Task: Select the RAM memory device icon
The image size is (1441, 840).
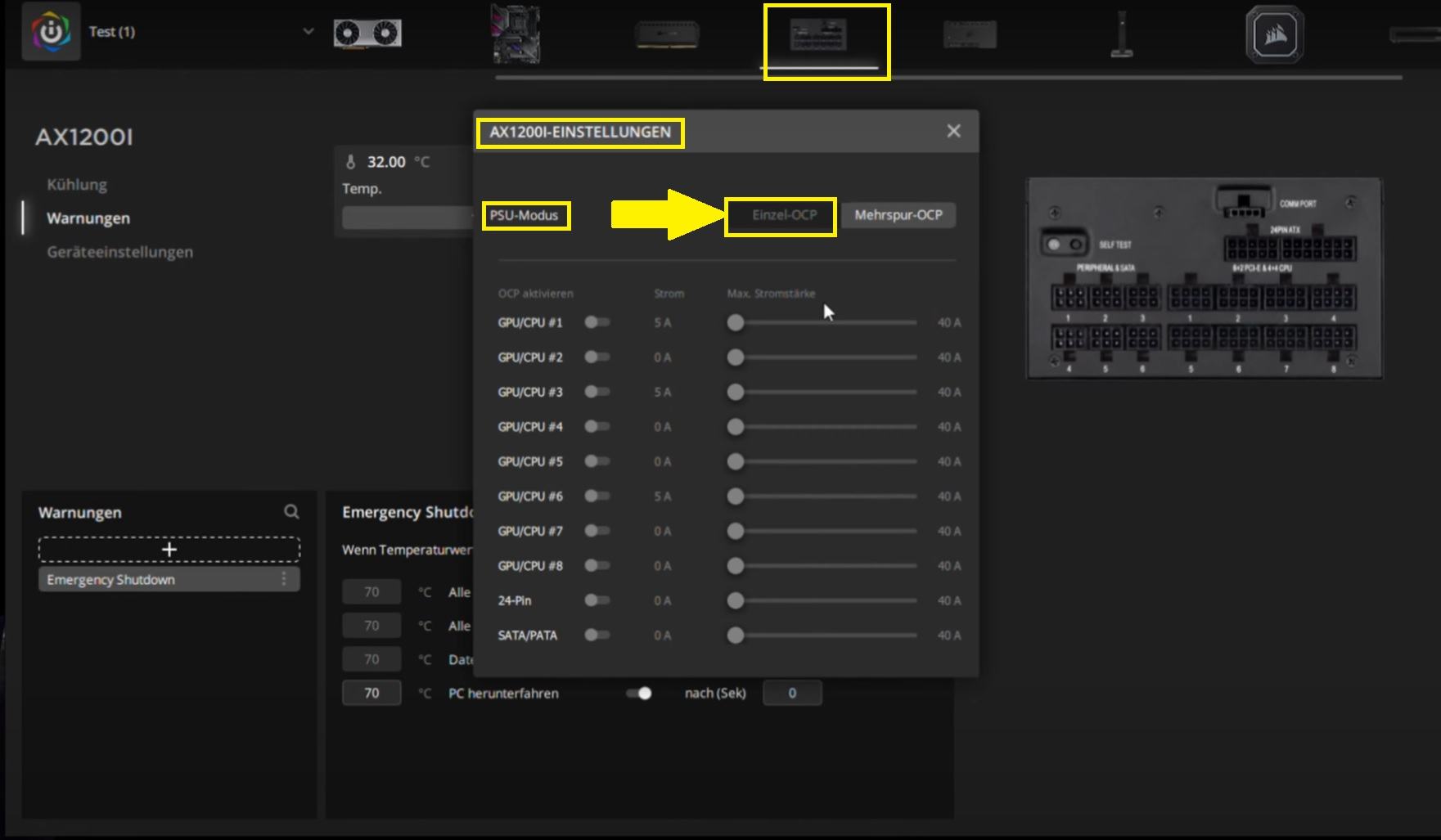Action: point(667,35)
